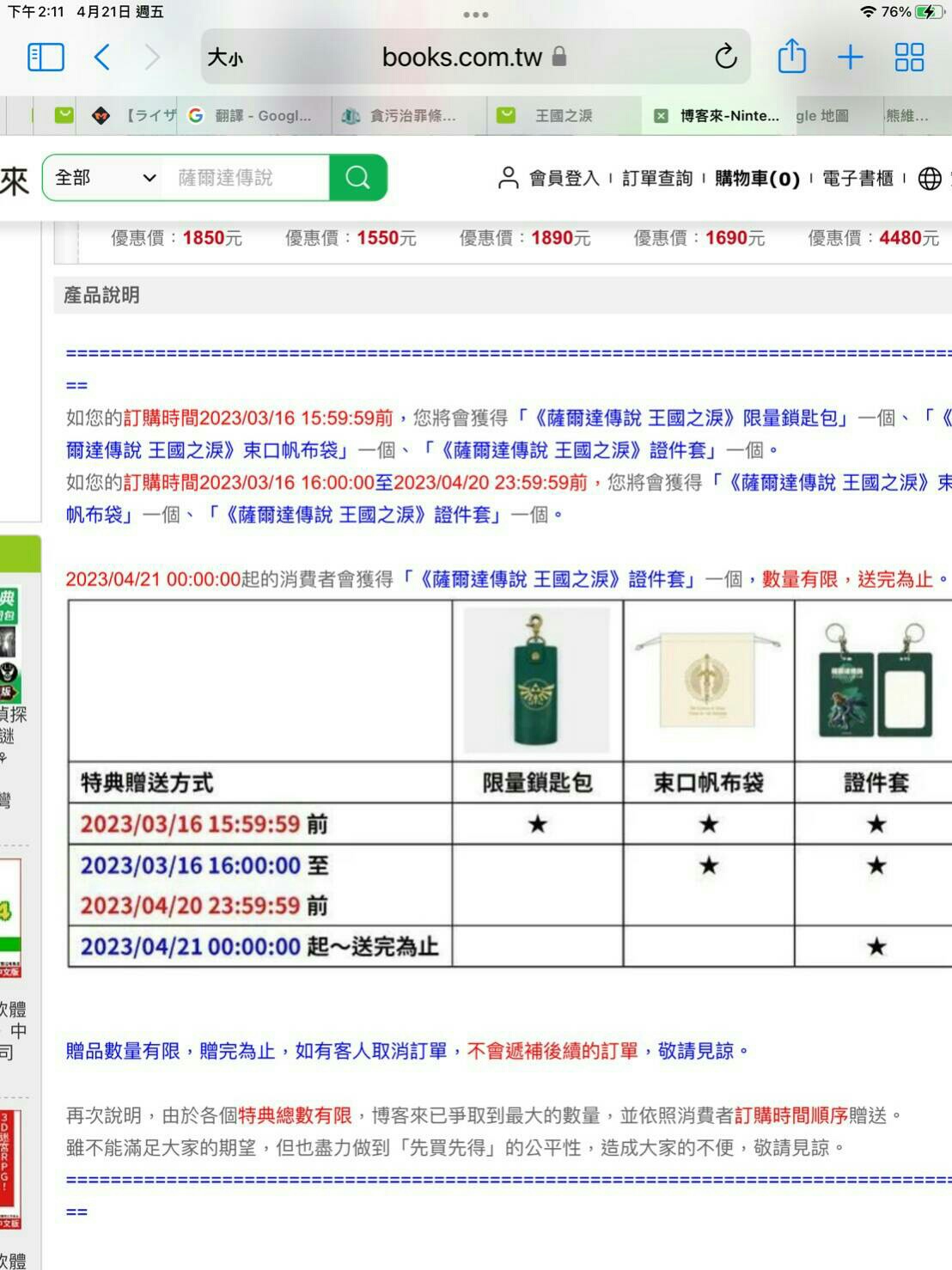Open 會員登入 member login
952x1270 pixels.
click(x=549, y=178)
